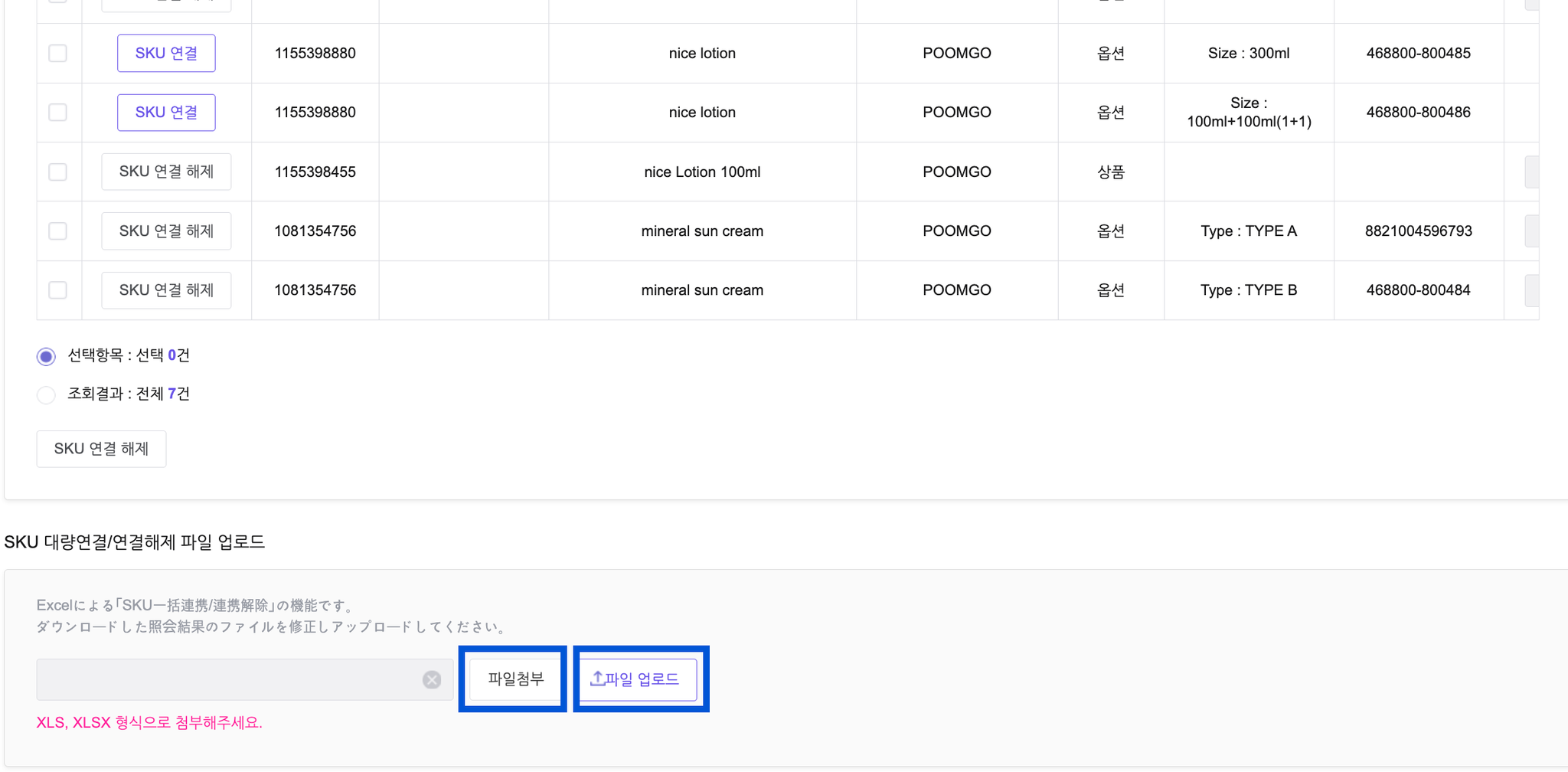Click the 'nice Lotion 100ml' product name

pos(702,172)
